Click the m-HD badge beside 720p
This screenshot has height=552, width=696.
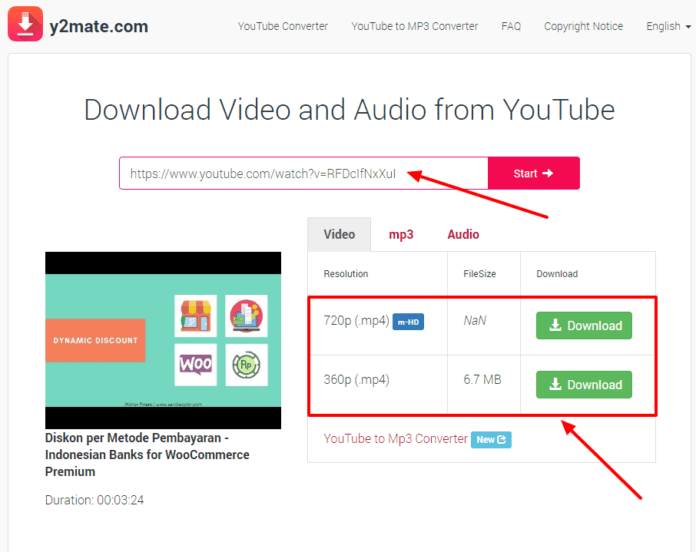coord(408,322)
